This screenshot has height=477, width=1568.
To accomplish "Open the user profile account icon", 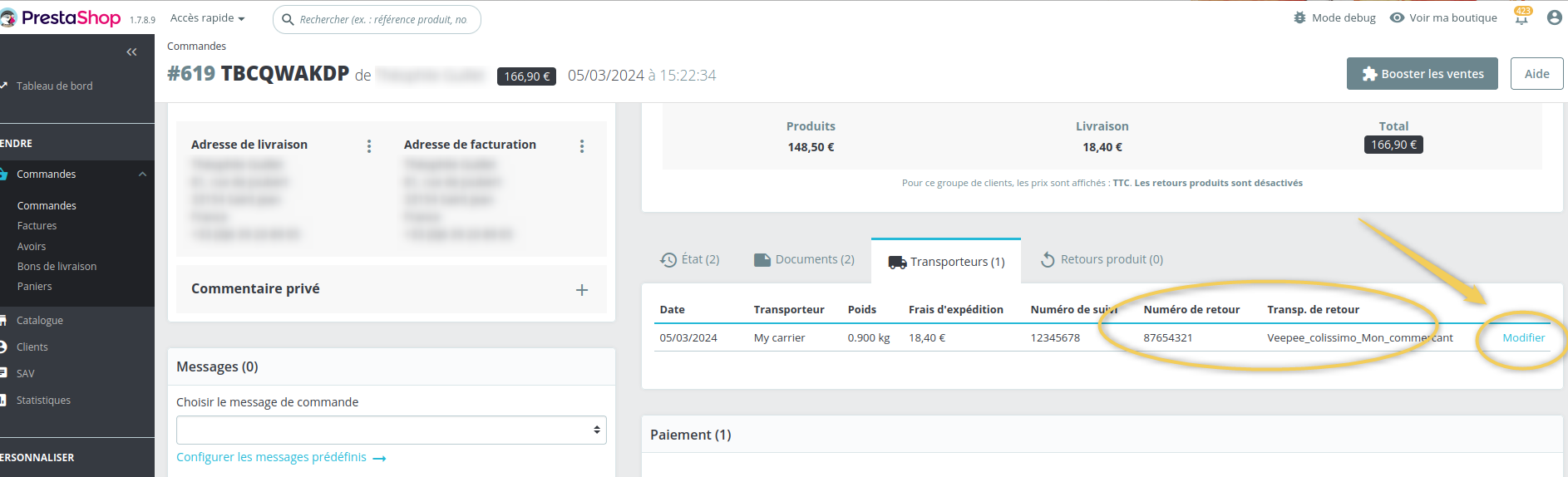I will [x=1554, y=17].
